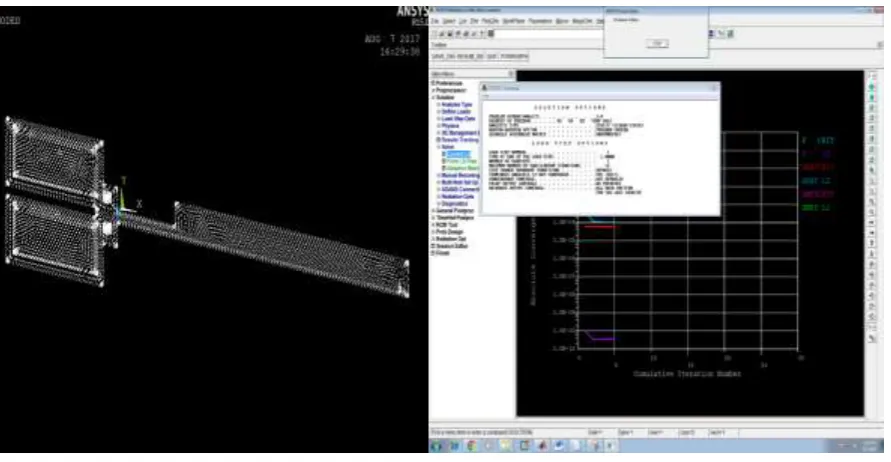Open Google Chrome from the taskbar
This screenshot has height=462, width=891.
(x=472, y=446)
